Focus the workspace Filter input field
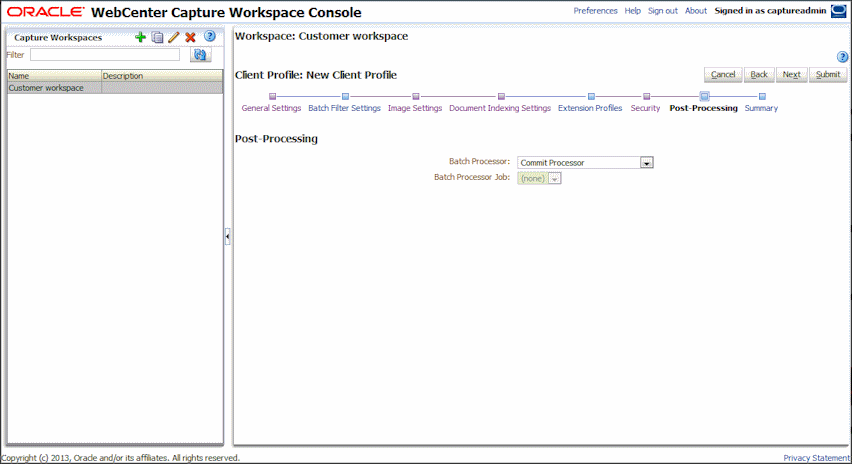Viewport: 852px width, 464px height. (105, 55)
